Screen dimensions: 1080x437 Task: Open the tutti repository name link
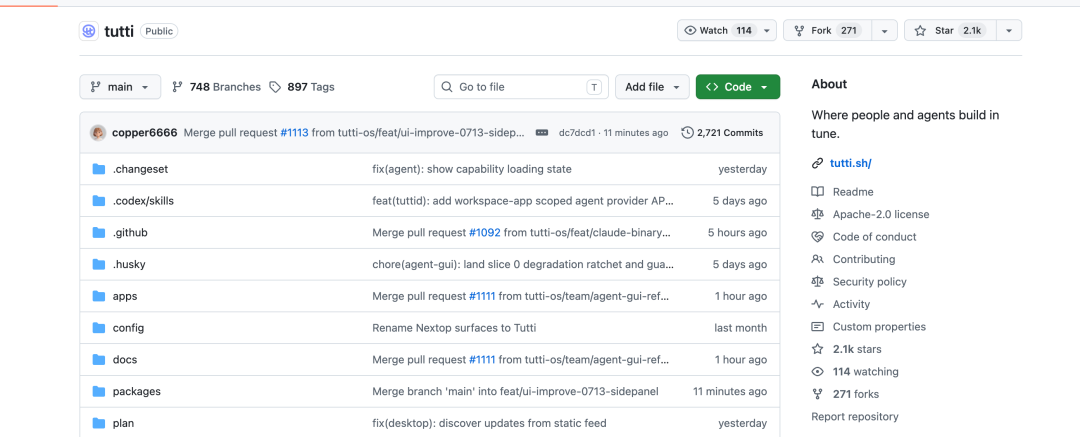point(118,31)
